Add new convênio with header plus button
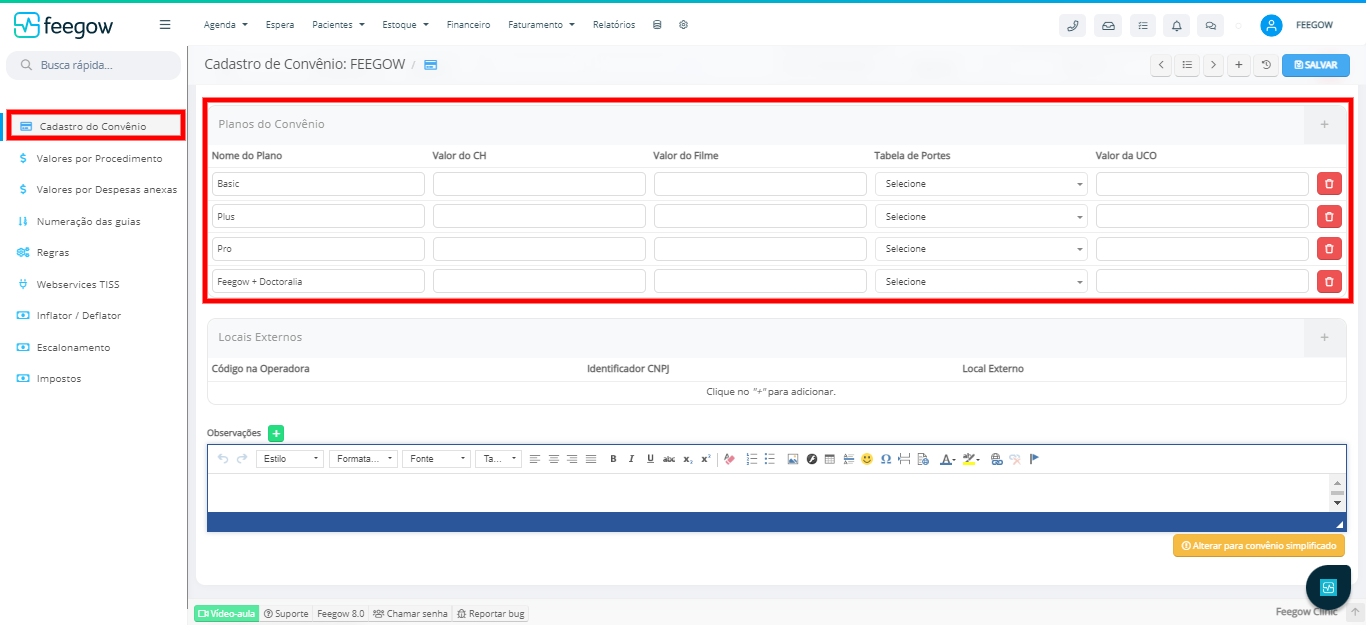Viewport: 1366px width, 625px height. [1239, 65]
